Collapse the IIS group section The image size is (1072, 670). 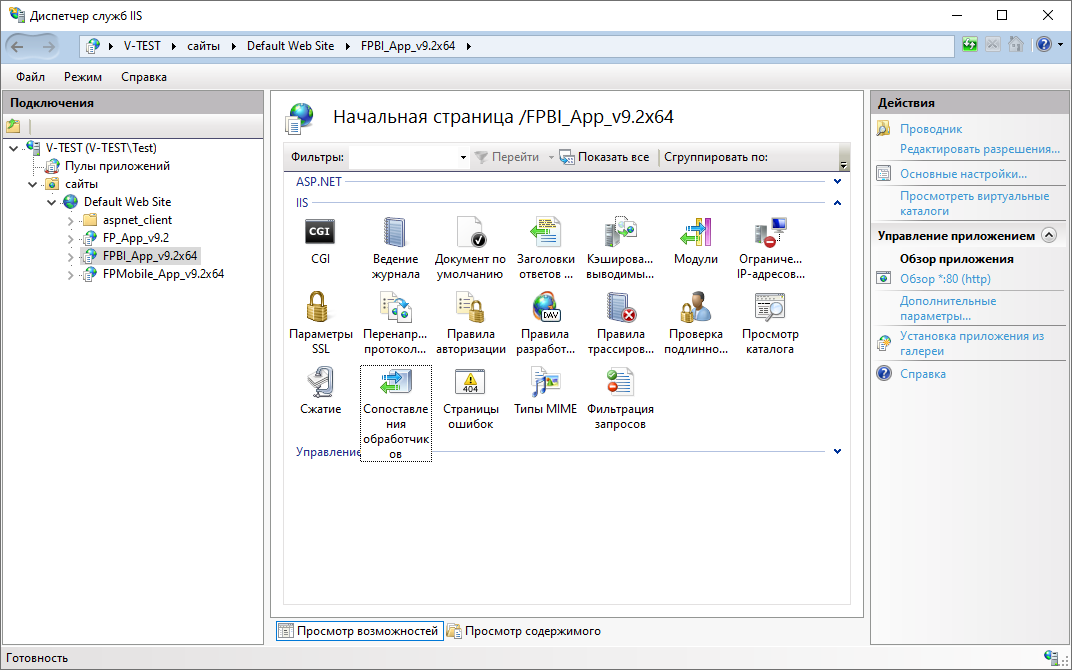pos(838,203)
